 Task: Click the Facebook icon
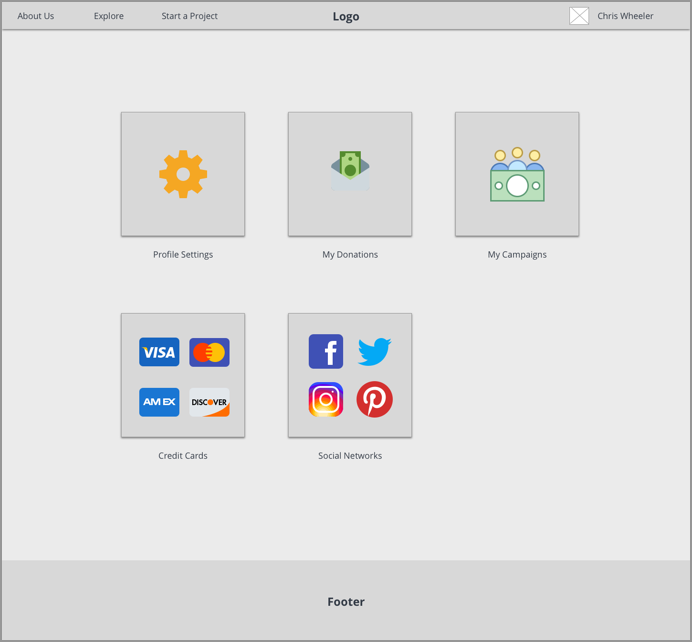tap(326, 351)
